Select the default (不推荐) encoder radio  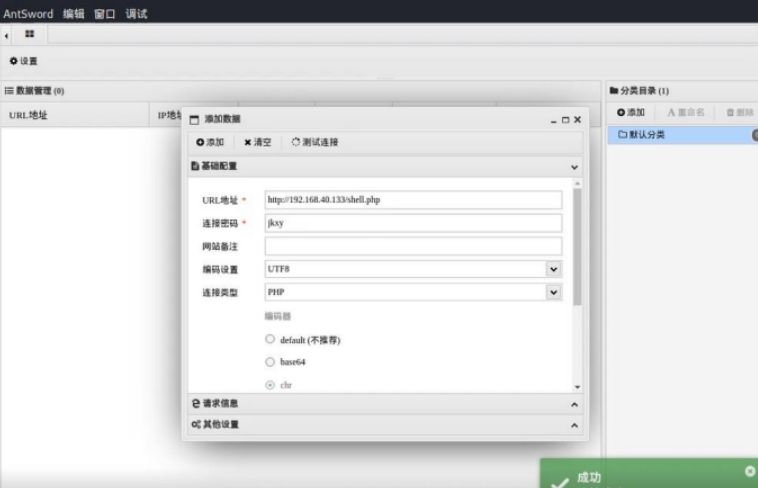(x=270, y=339)
